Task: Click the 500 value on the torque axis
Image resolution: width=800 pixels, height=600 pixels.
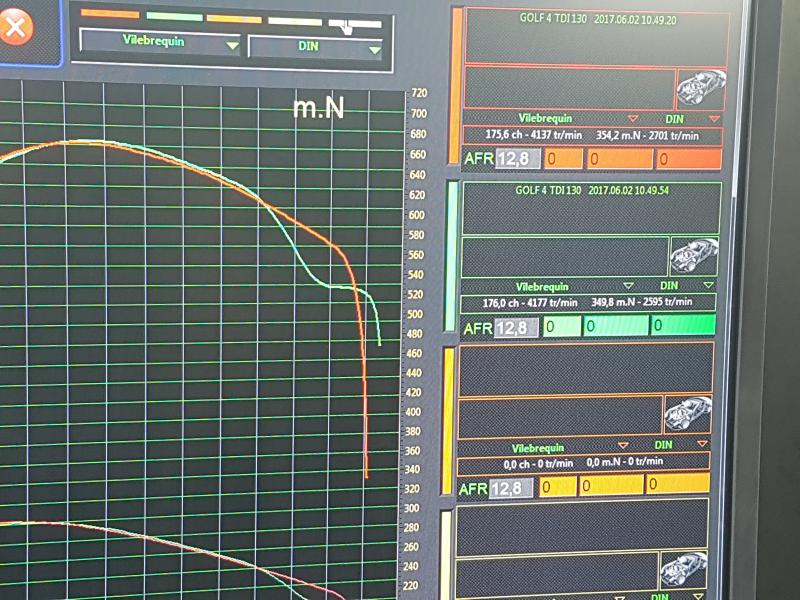Action: [x=415, y=314]
